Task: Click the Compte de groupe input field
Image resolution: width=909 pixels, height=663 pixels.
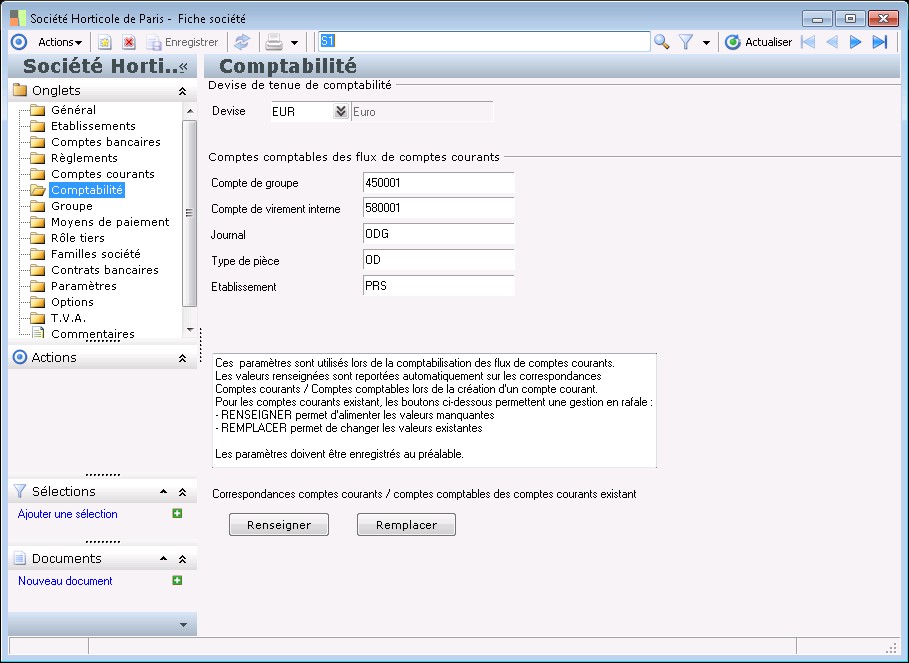Action: click(x=438, y=183)
